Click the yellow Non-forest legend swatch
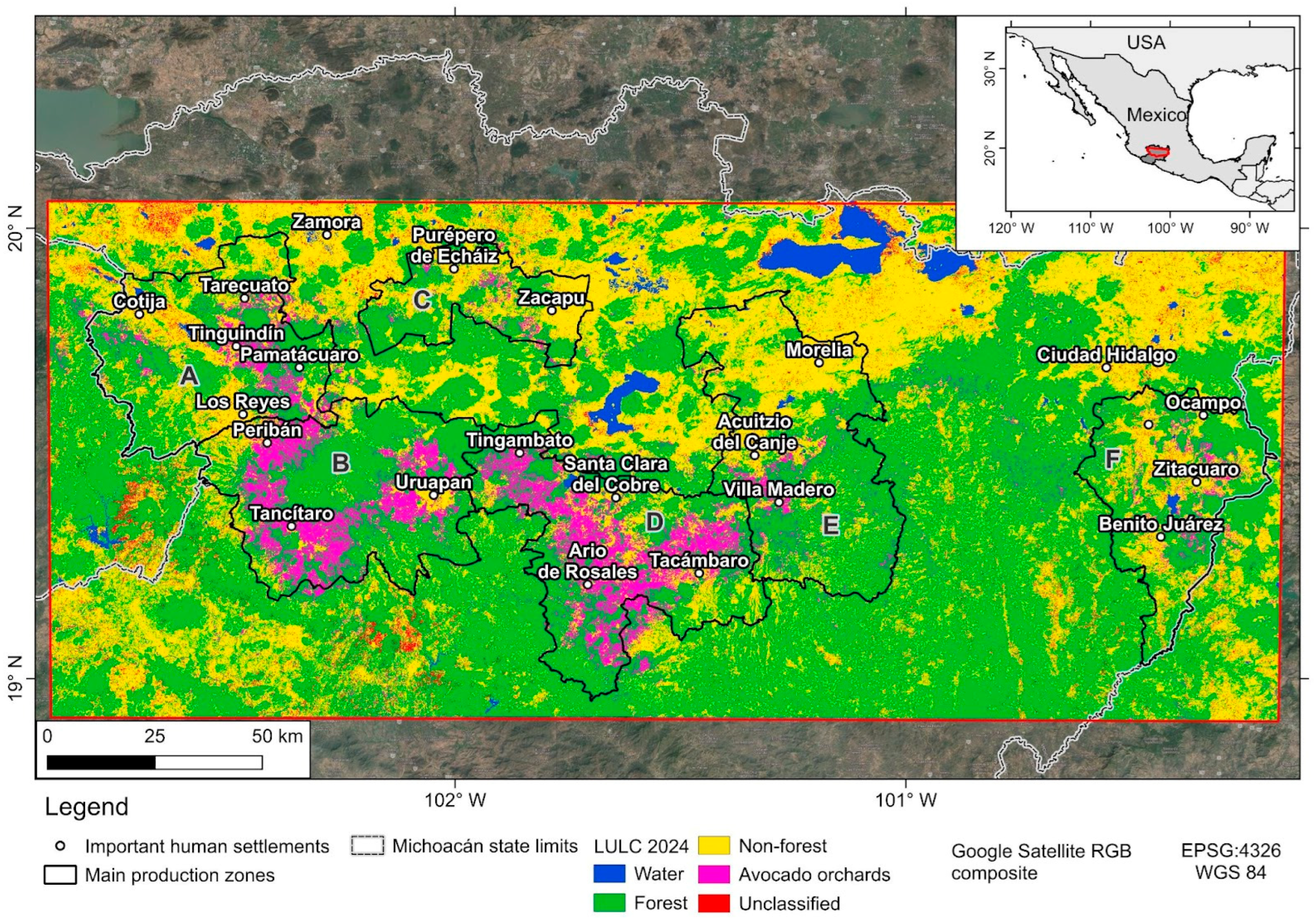 pos(714,846)
